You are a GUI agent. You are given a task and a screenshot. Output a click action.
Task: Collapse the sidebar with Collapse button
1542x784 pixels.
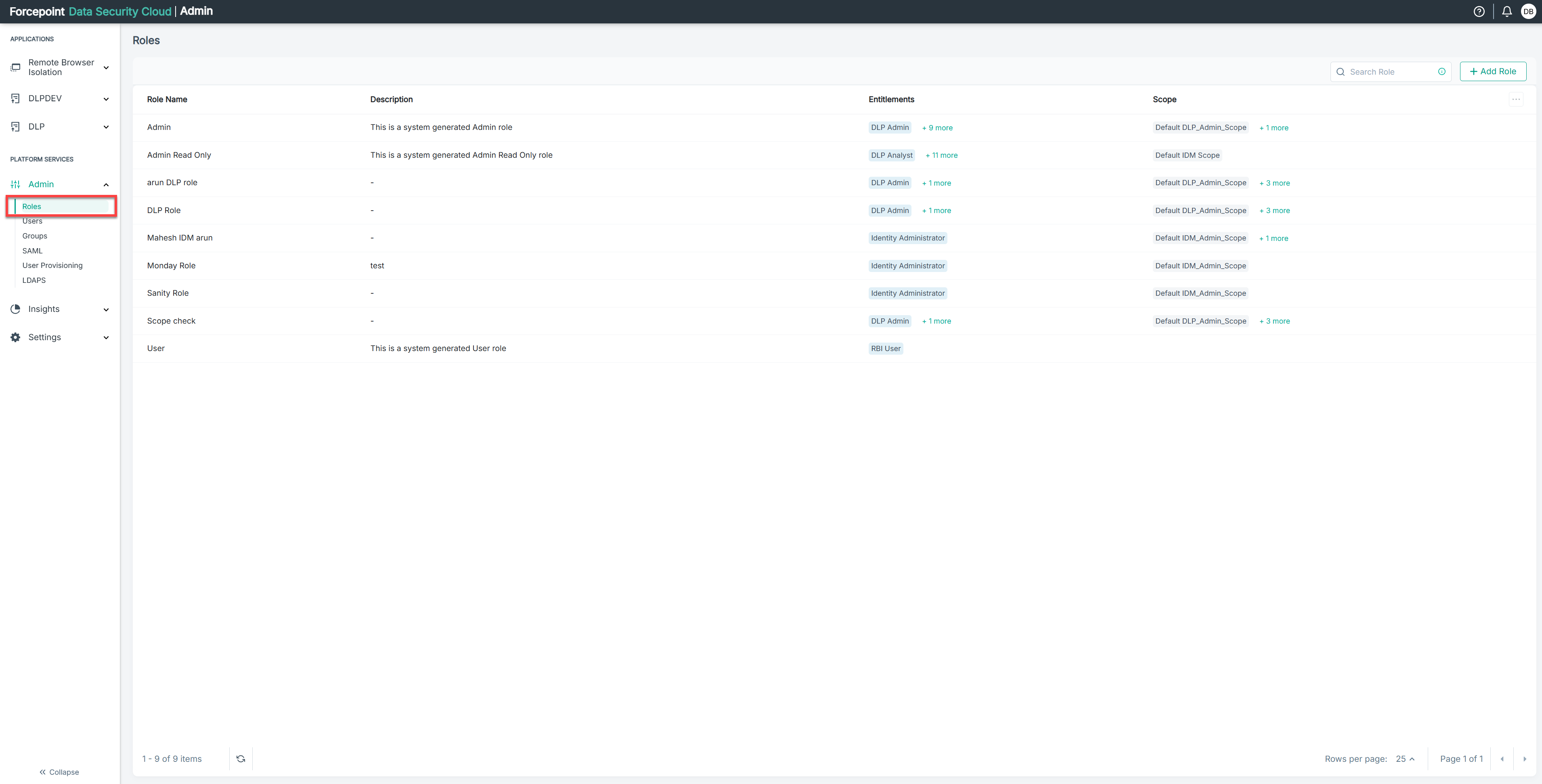59,771
